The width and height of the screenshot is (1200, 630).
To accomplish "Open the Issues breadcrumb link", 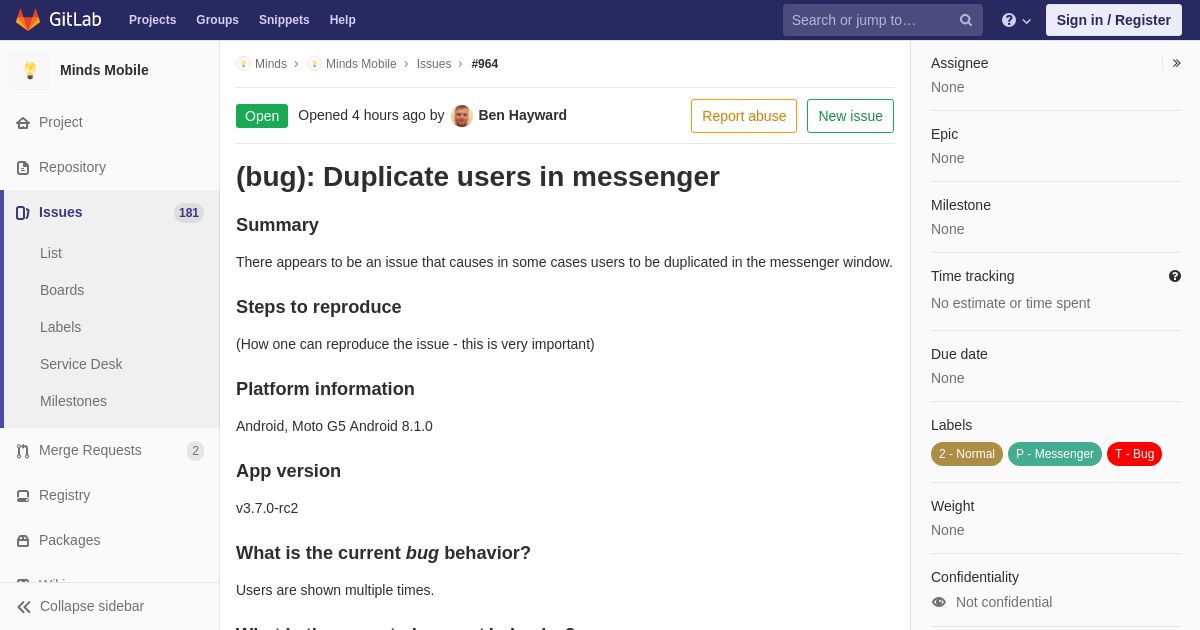I will 434,64.
